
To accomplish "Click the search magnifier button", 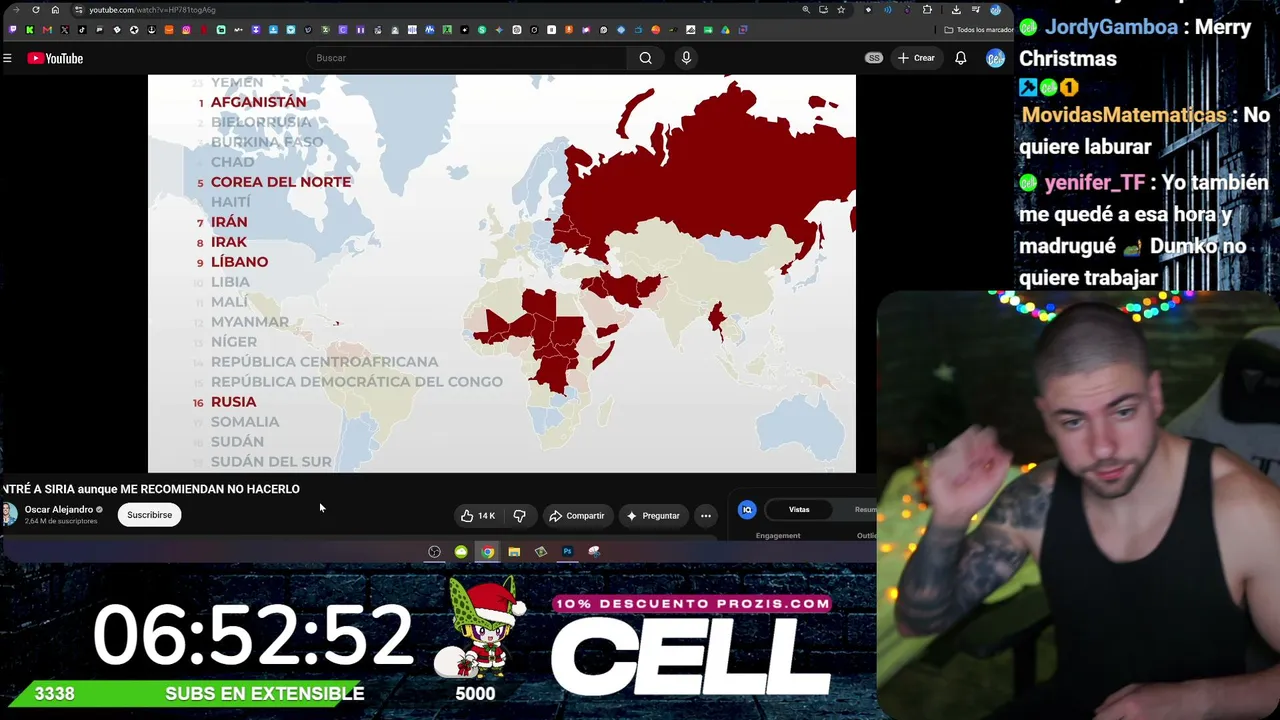I will [645, 58].
